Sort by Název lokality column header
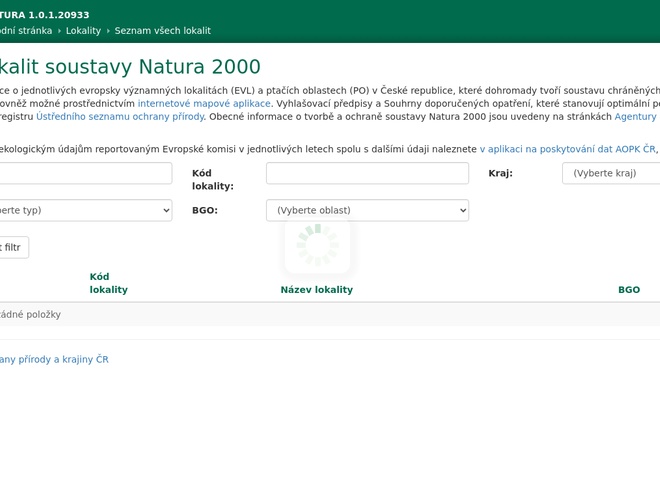 click(x=316, y=290)
